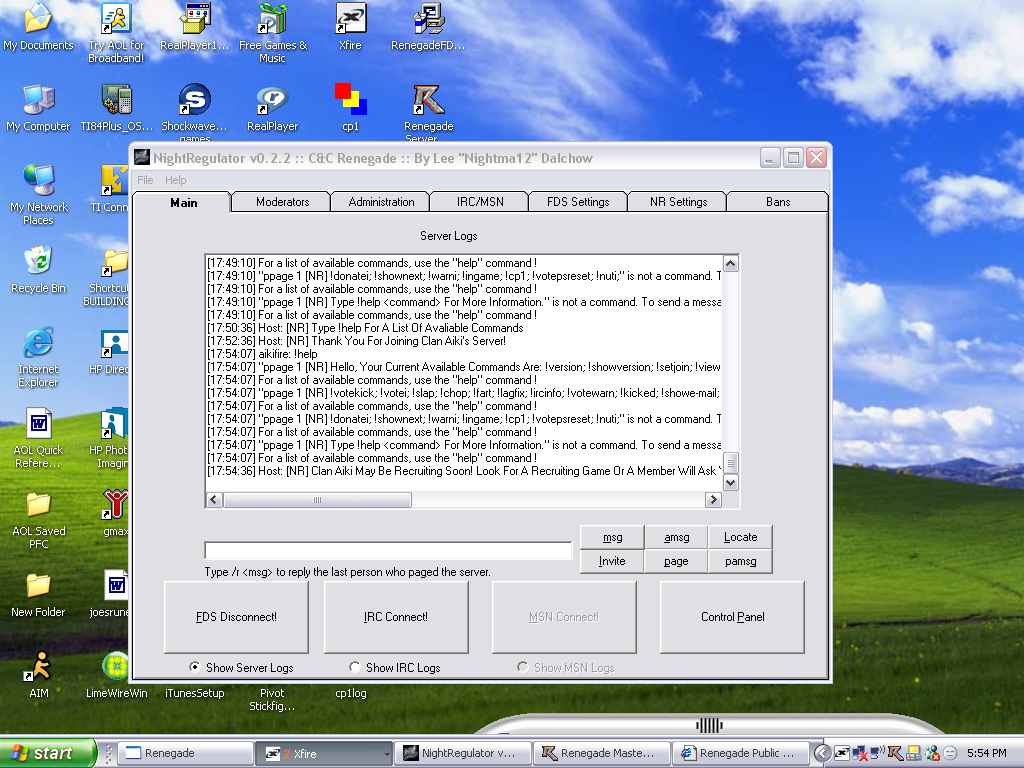Open the AIM desktop icon

(x=38, y=669)
